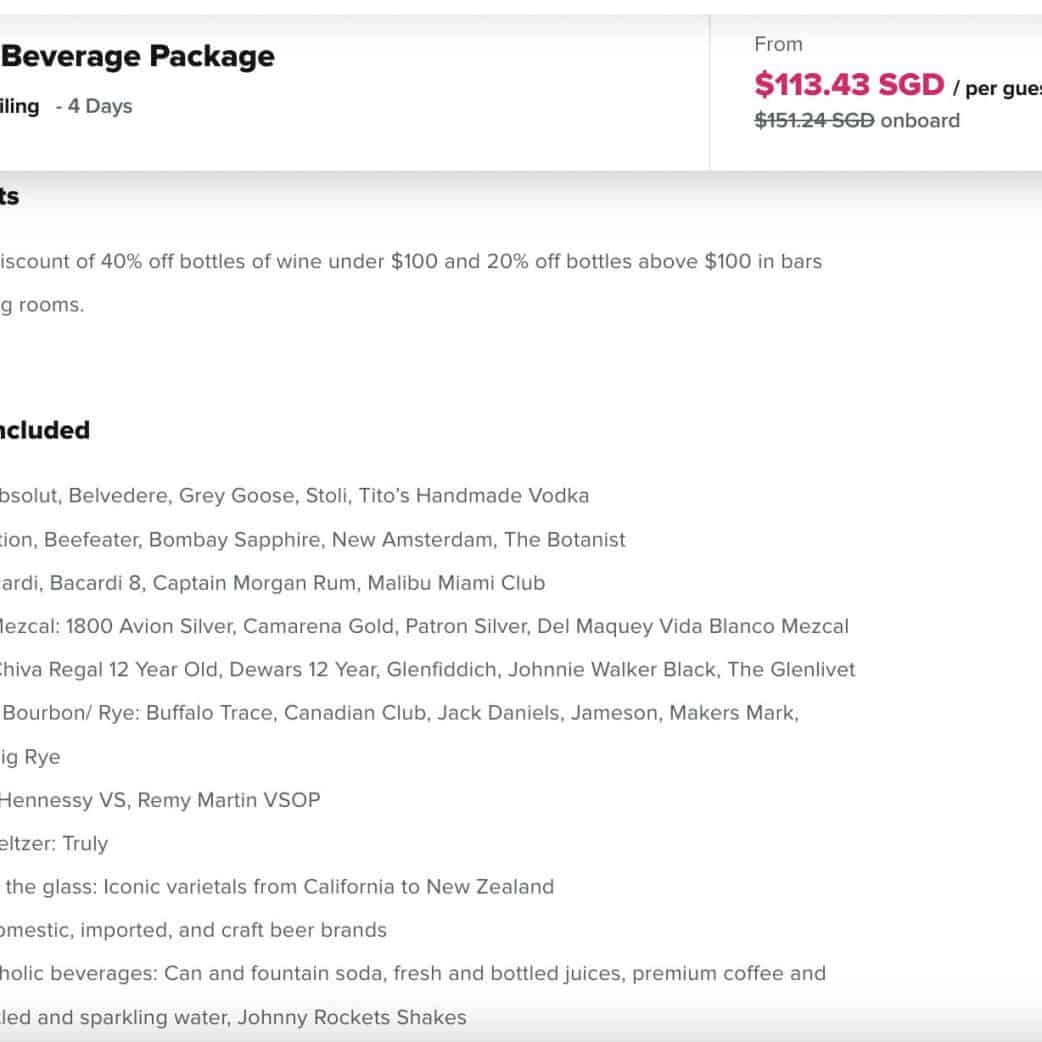This screenshot has height=1042, width=1042.
Task: Click the Bourbon/Rye line with Buffalo Trace
Action: (x=400, y=714)
